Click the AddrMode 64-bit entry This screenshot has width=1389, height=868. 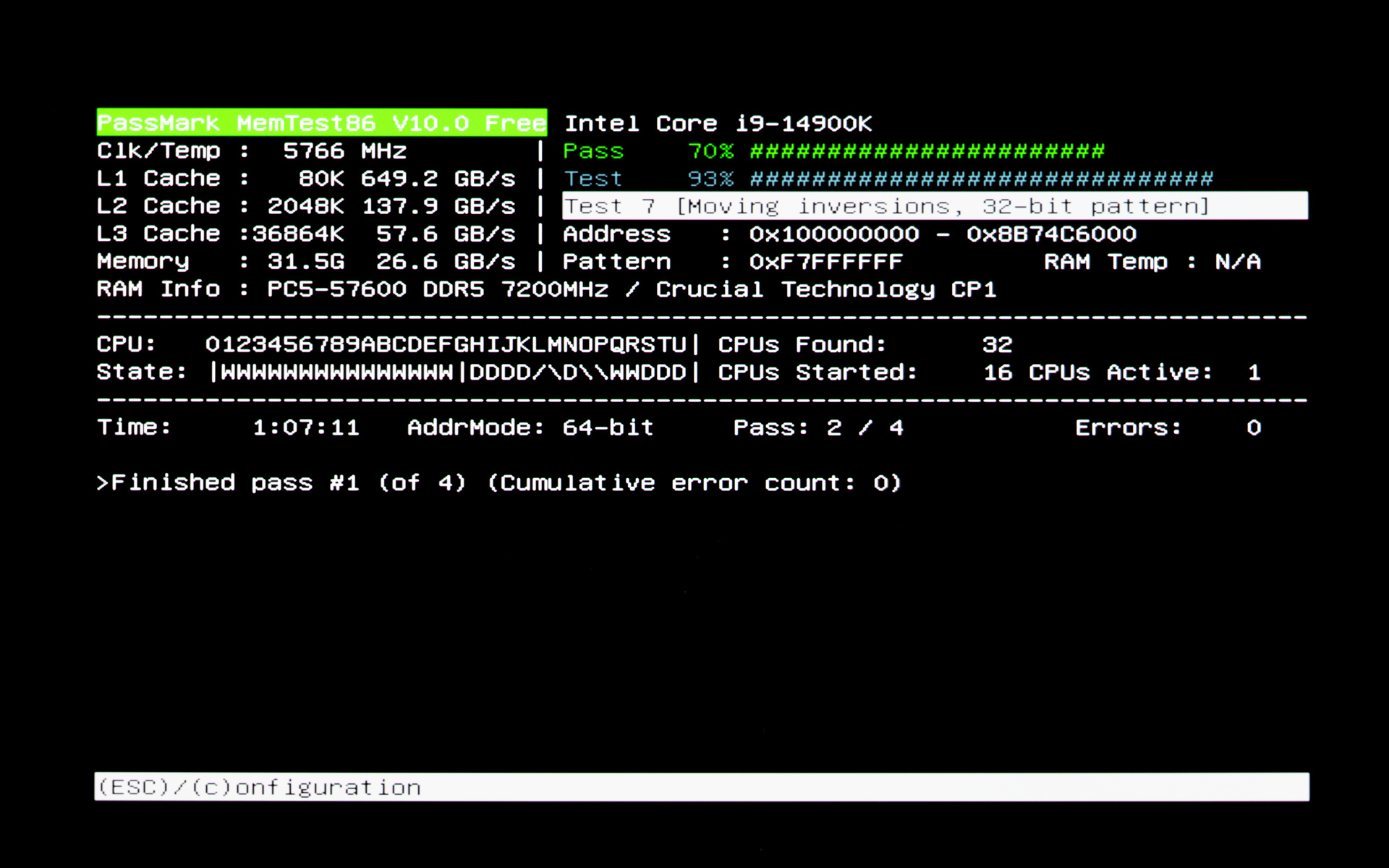(530, 427)
